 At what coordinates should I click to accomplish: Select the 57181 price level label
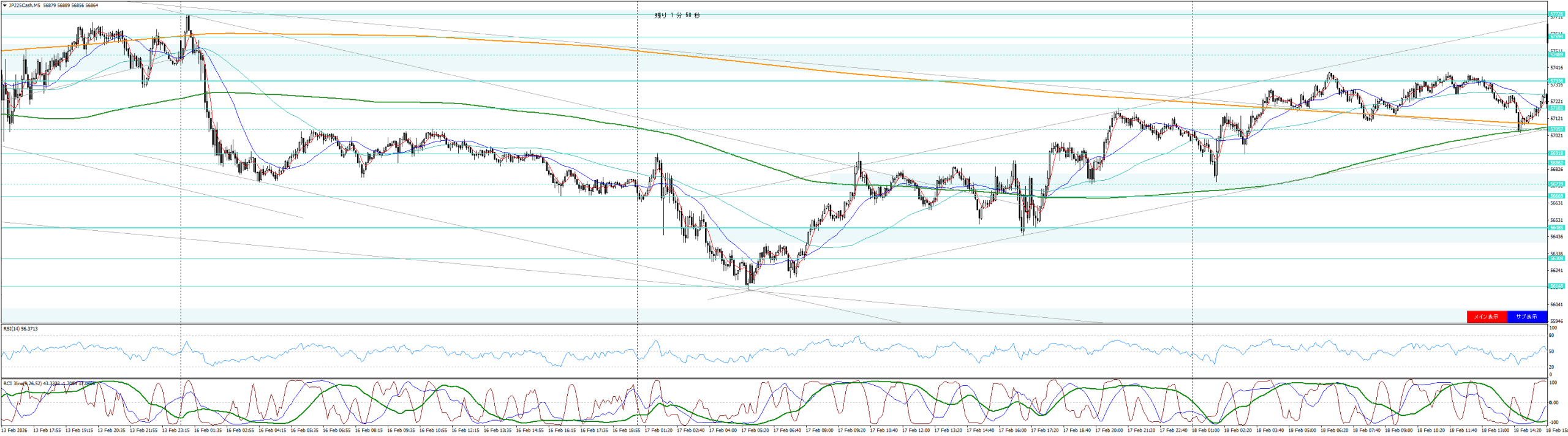click(1556, 108)
